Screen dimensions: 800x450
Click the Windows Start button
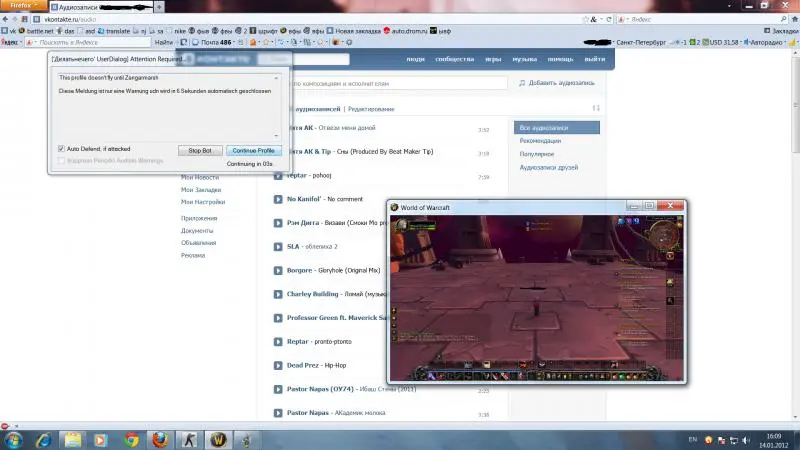tap(17, 439)
